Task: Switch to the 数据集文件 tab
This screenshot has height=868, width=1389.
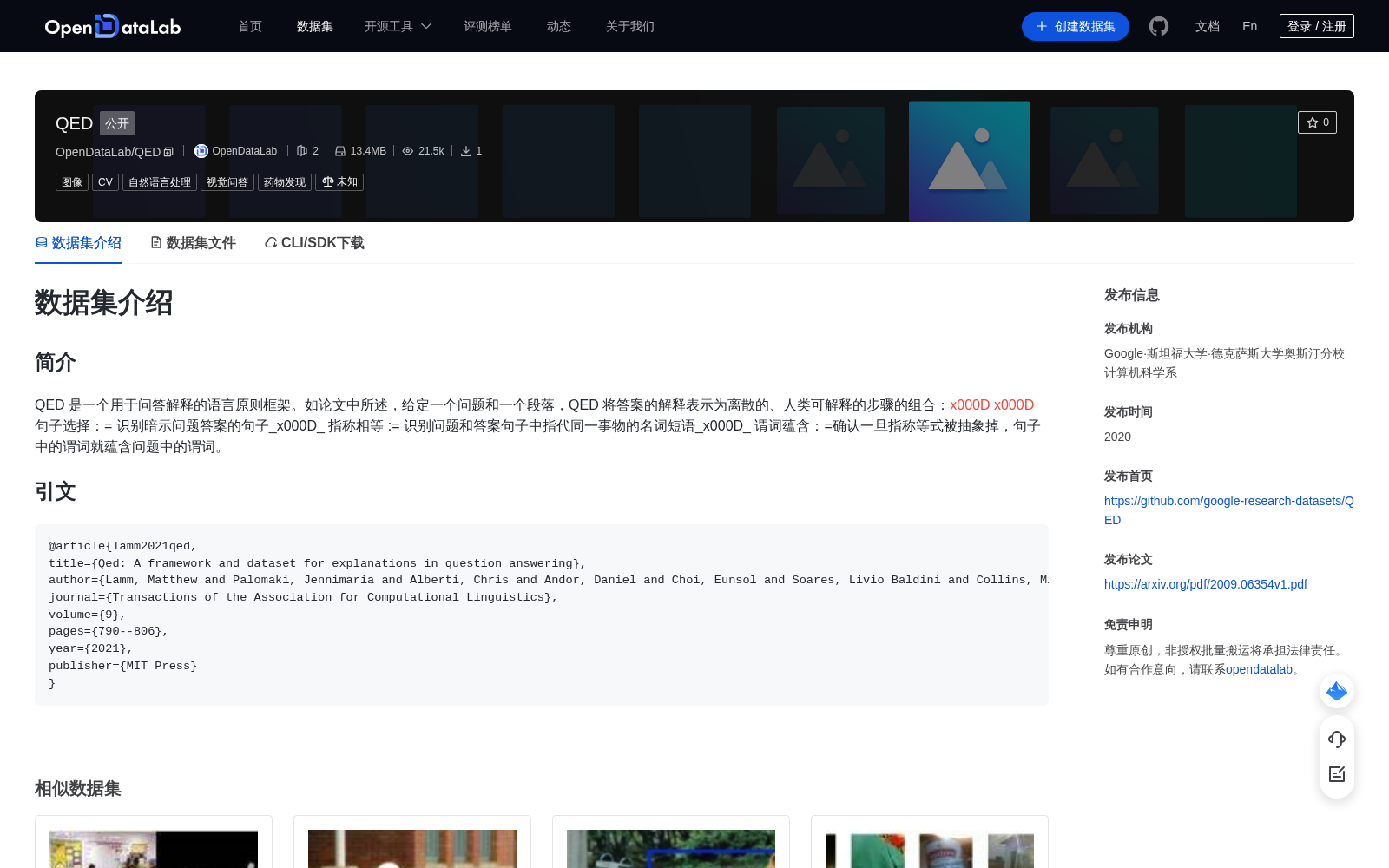Action: pos(193,243)
